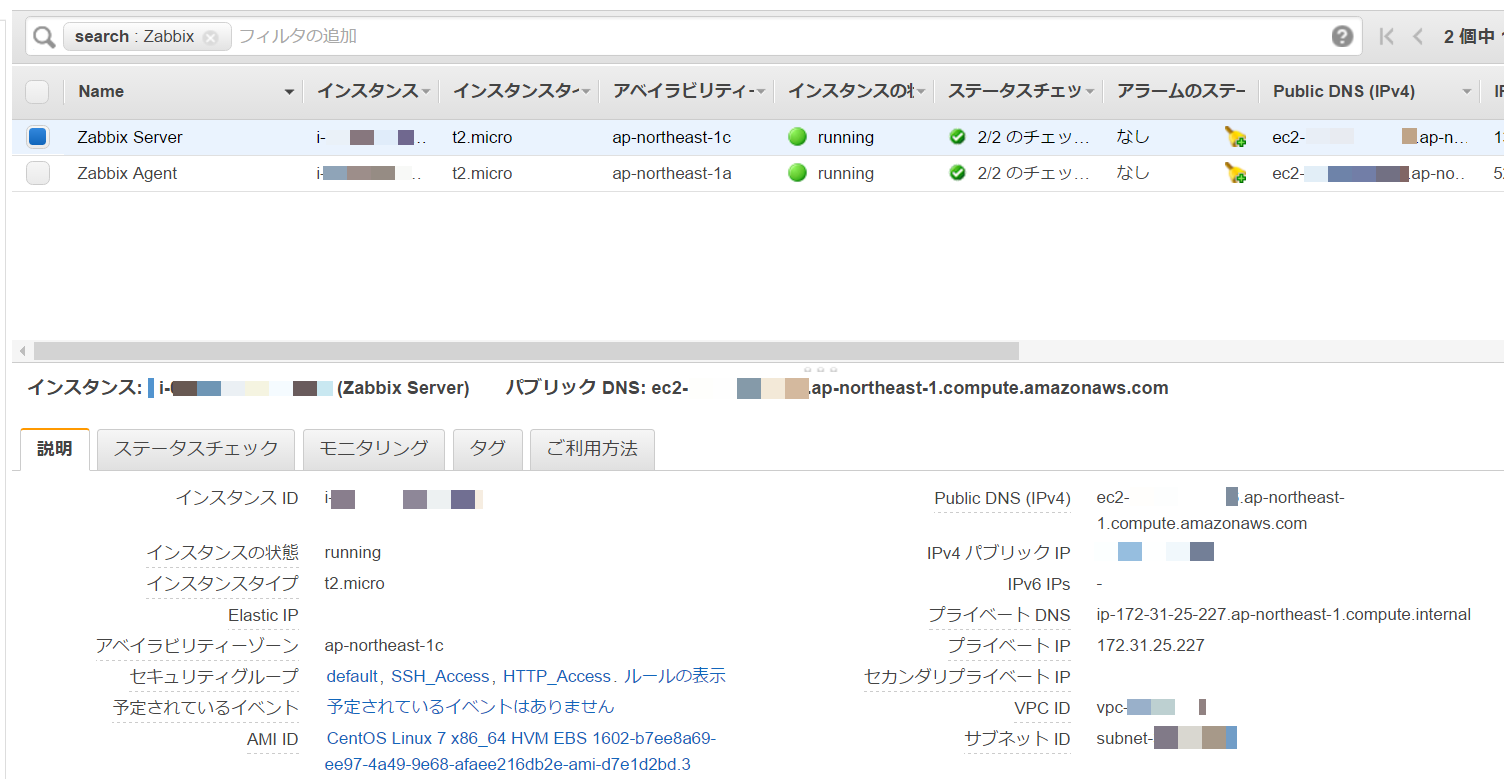Click the セカンダリプライベート IP label
Viewport: 1504px width, 780px height.
[967, 678]
